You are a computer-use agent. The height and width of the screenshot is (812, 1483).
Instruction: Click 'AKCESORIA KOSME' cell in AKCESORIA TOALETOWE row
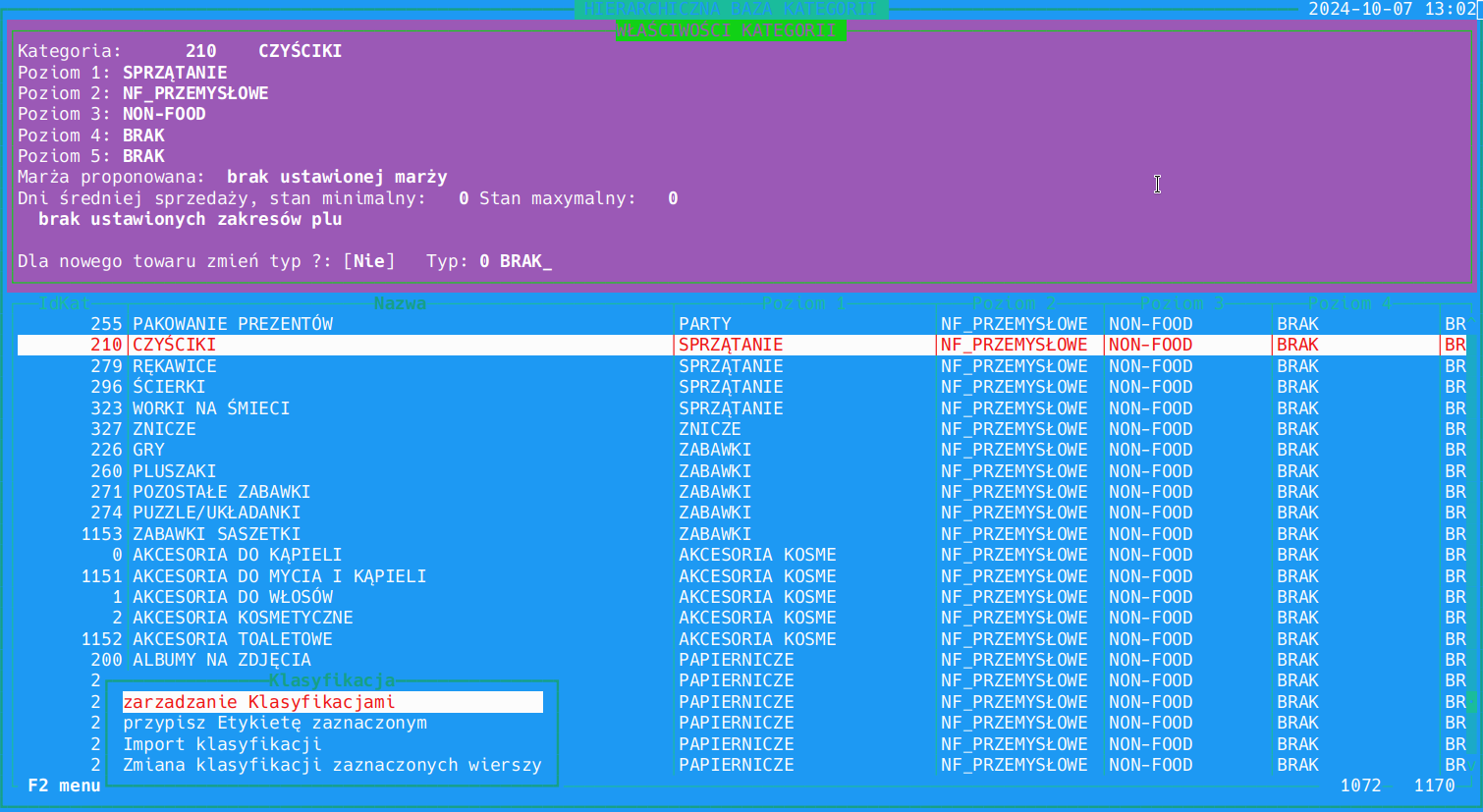point(757,639)
